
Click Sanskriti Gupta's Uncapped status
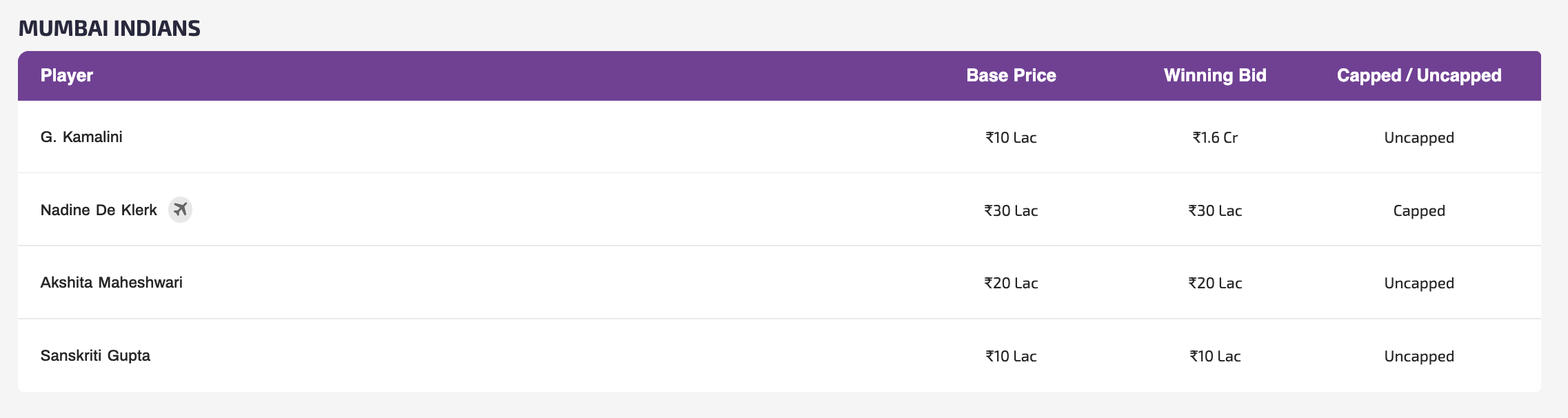tap(1419, 356)
